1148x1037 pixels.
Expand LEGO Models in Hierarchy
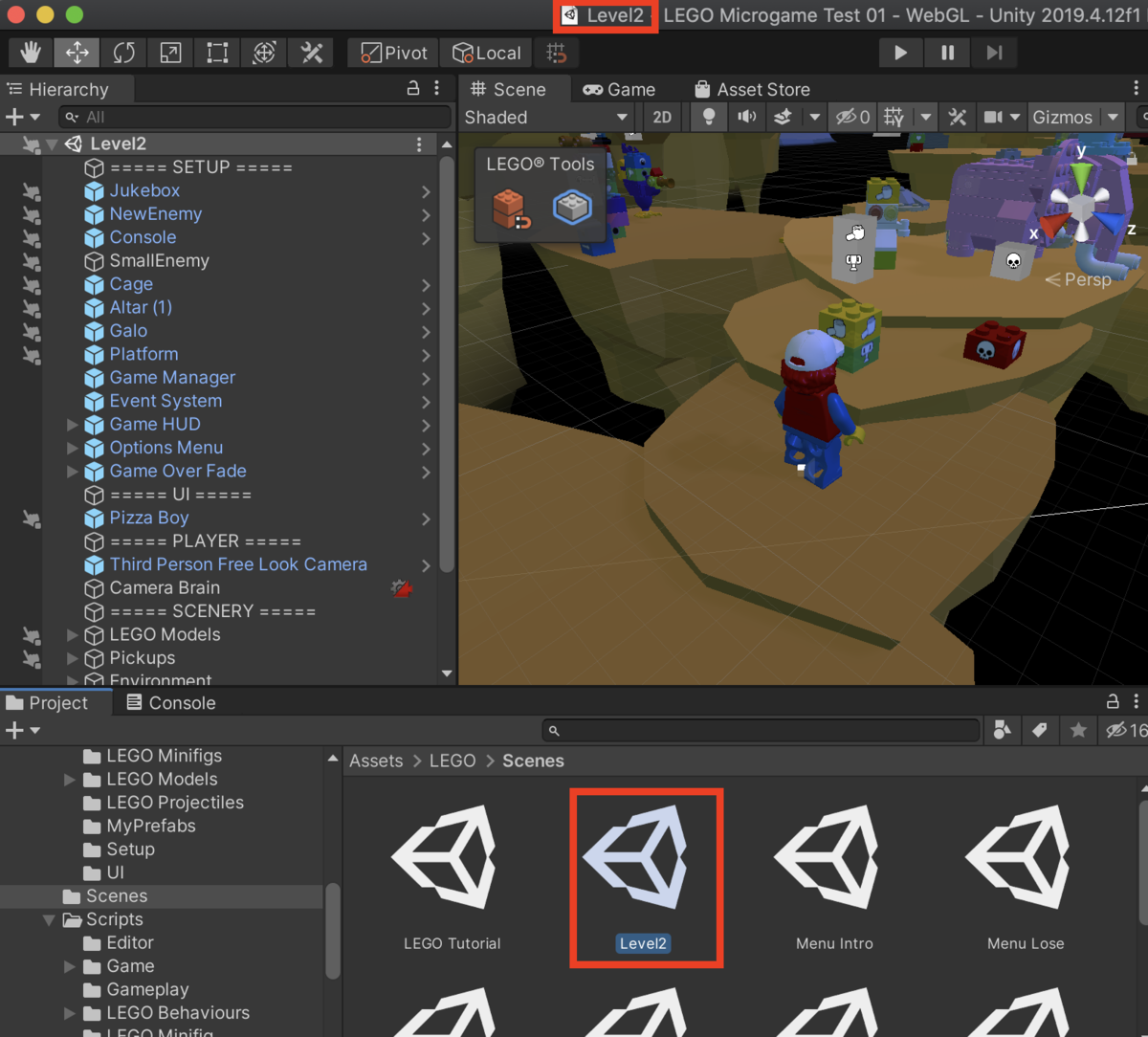[x=72, y=634]
